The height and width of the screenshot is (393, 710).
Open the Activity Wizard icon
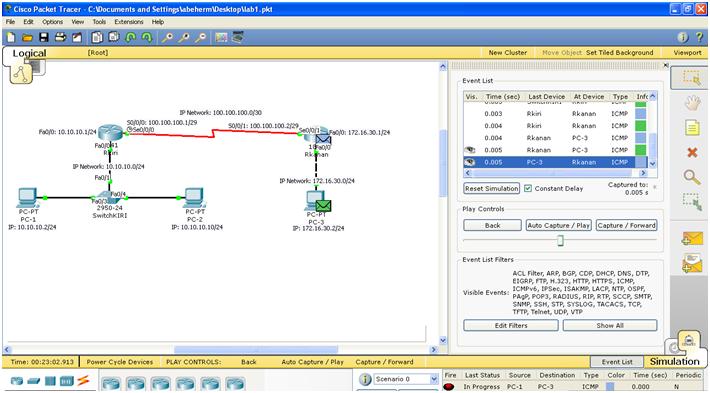click(77, 38)
